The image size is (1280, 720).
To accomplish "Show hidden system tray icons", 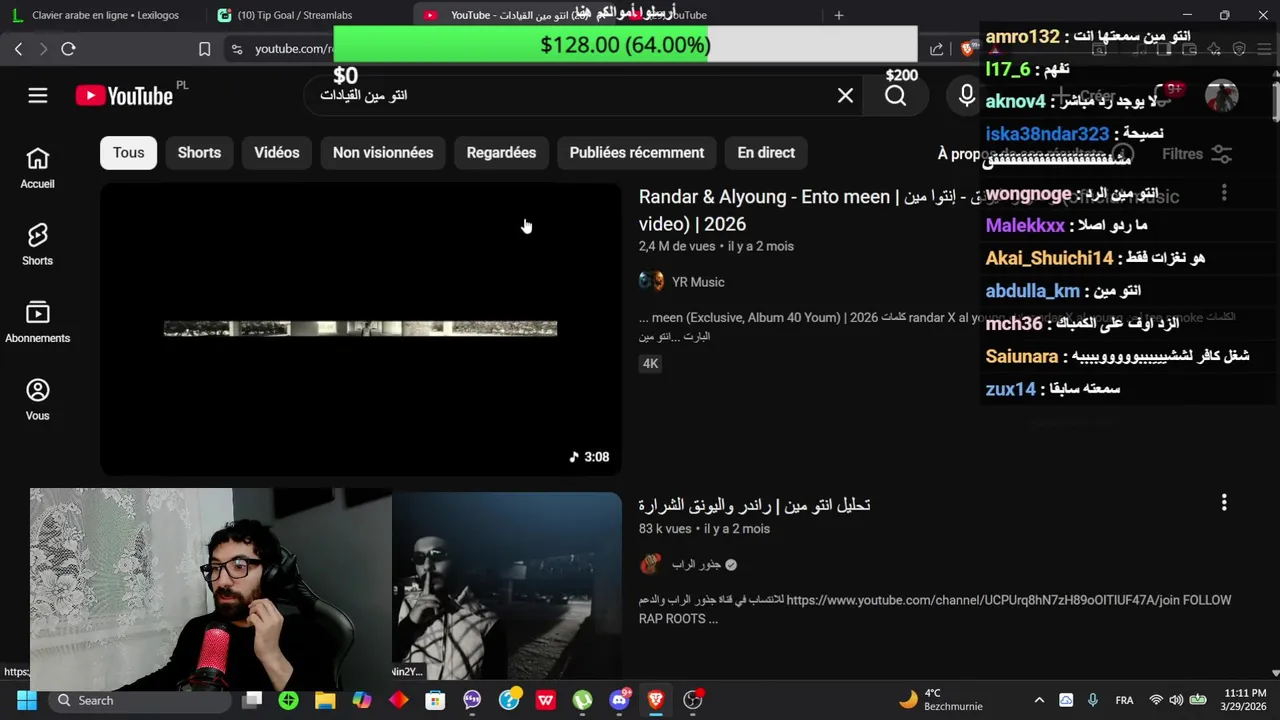I will [x=1039, y=700].
